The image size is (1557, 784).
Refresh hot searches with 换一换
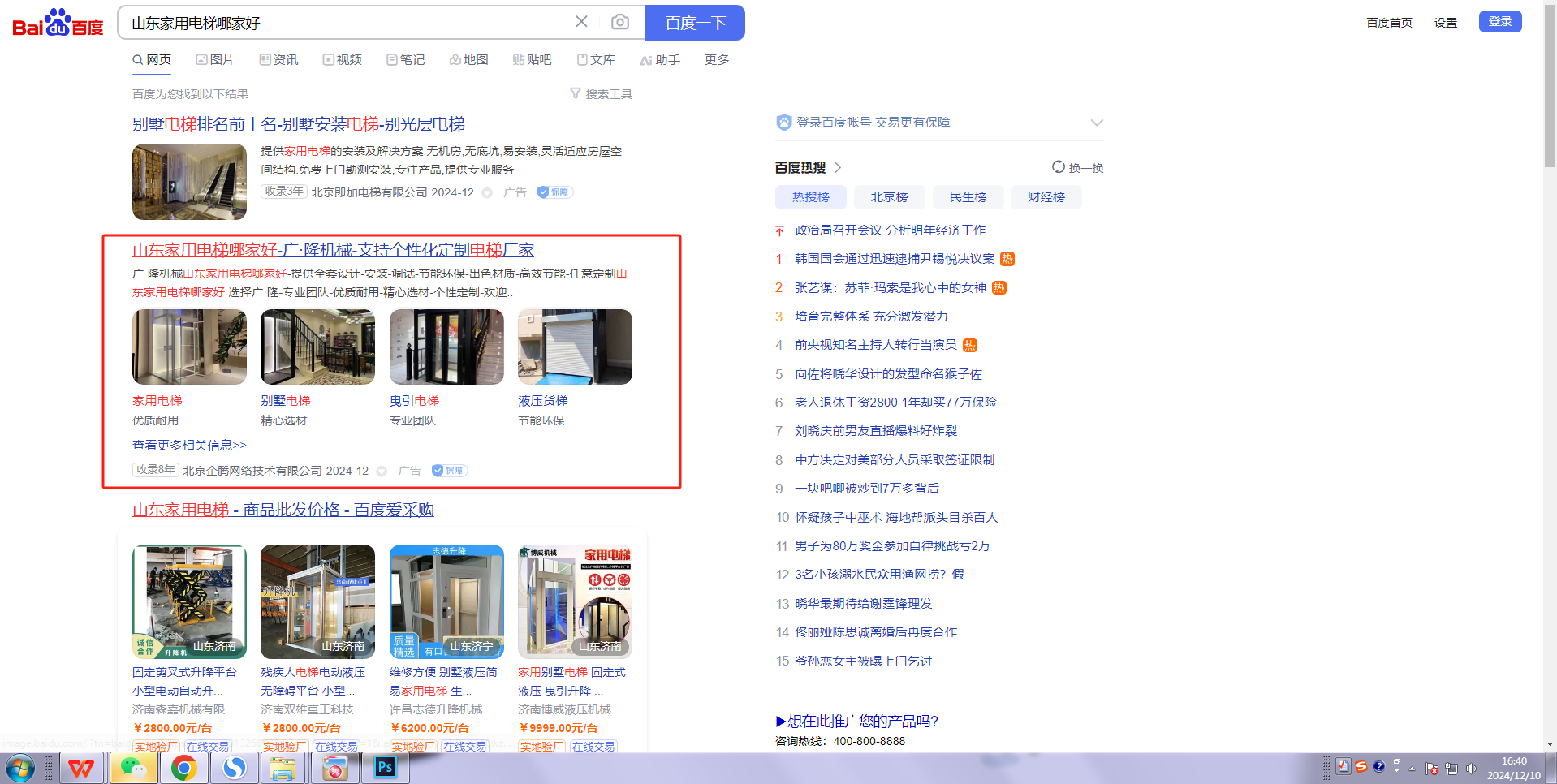(x=1078, y=167)
